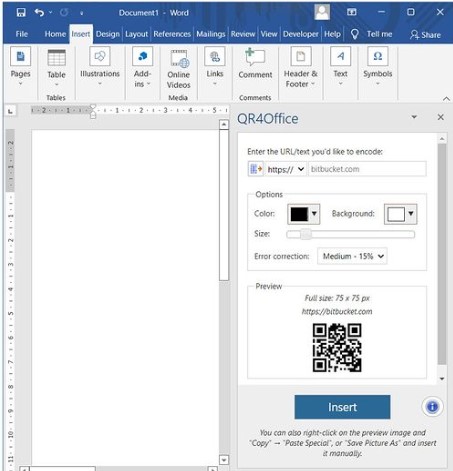Open Header & Footer menu

point(300,68)
